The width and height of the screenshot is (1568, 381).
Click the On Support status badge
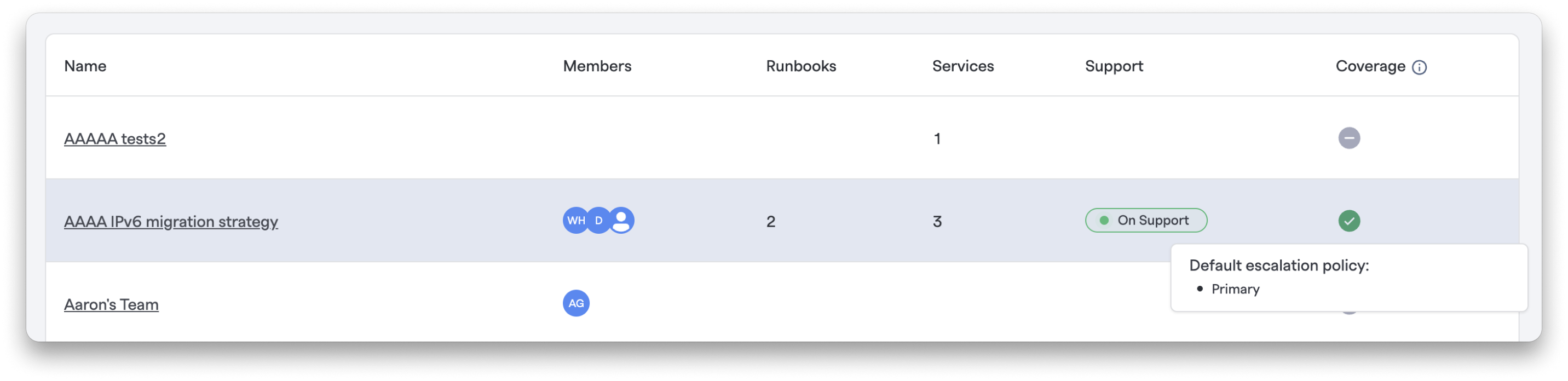pyautogui.click(x=1145, y=220)
